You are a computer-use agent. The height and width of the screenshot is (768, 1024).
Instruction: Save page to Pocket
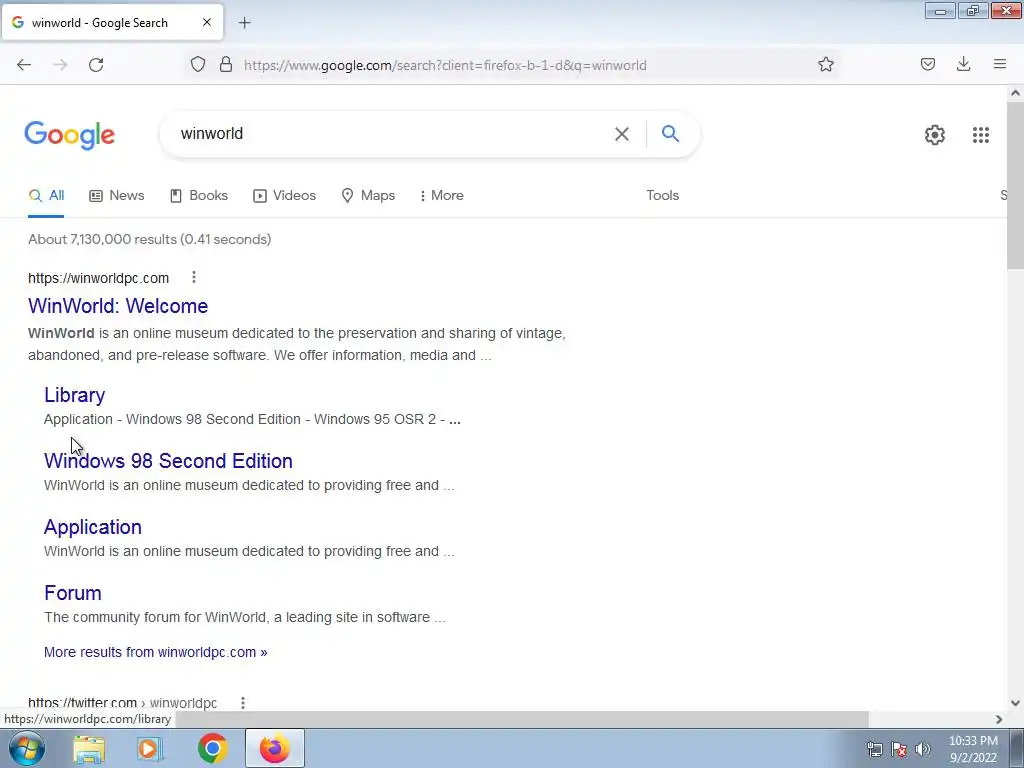pyautogui.click(x=927, y=64)
